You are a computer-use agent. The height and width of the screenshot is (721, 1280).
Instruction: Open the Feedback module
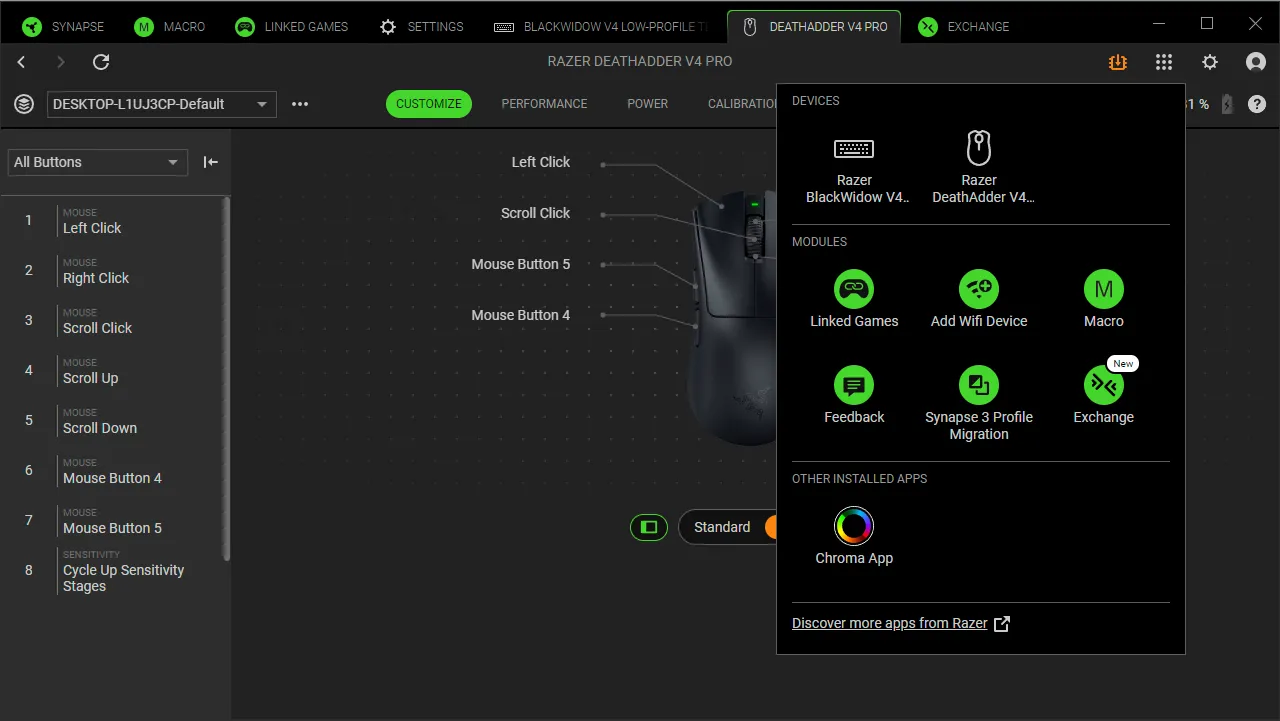pyautogui.click(x=854, y=396)
